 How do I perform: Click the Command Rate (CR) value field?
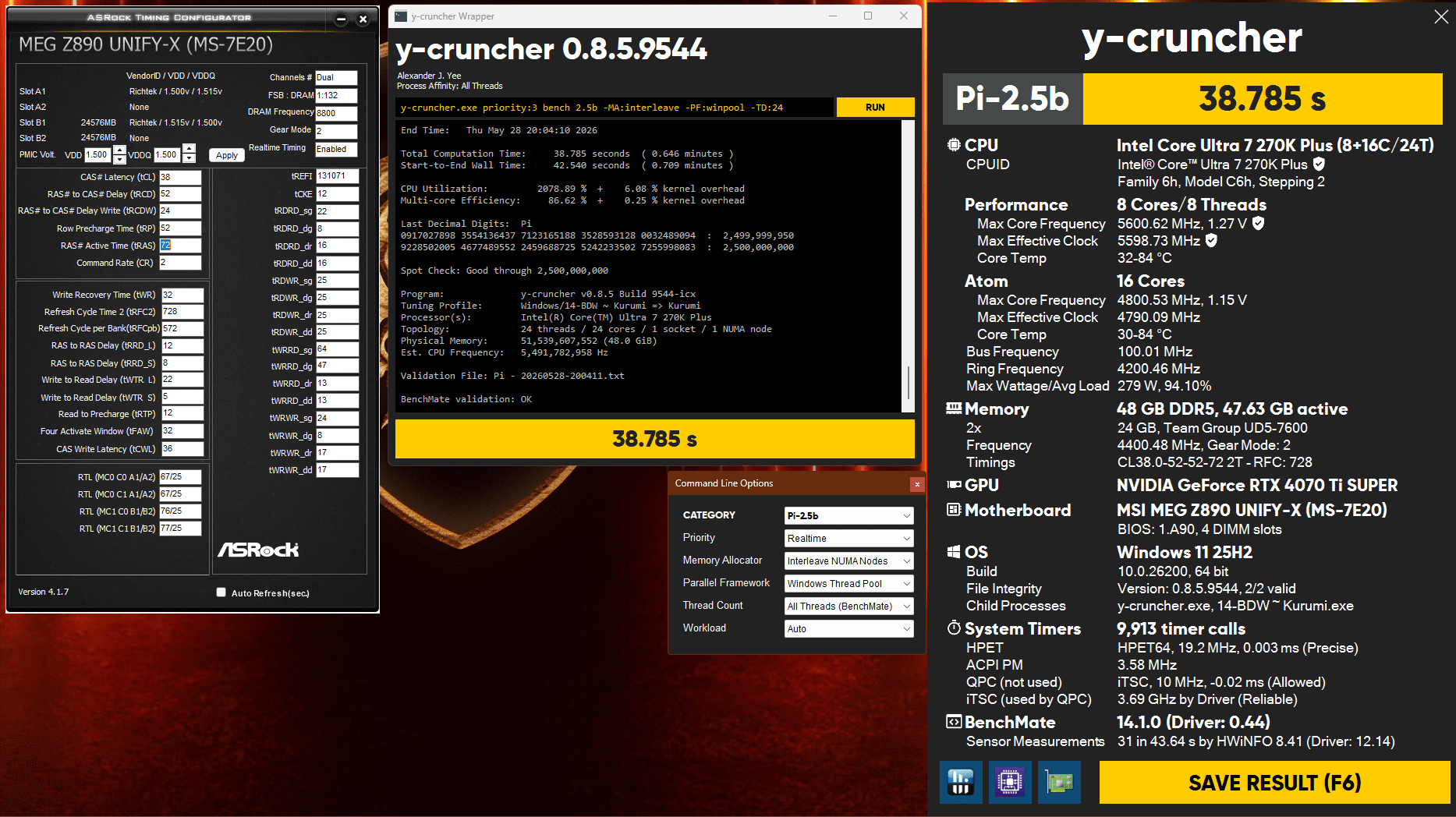point(180,263)
